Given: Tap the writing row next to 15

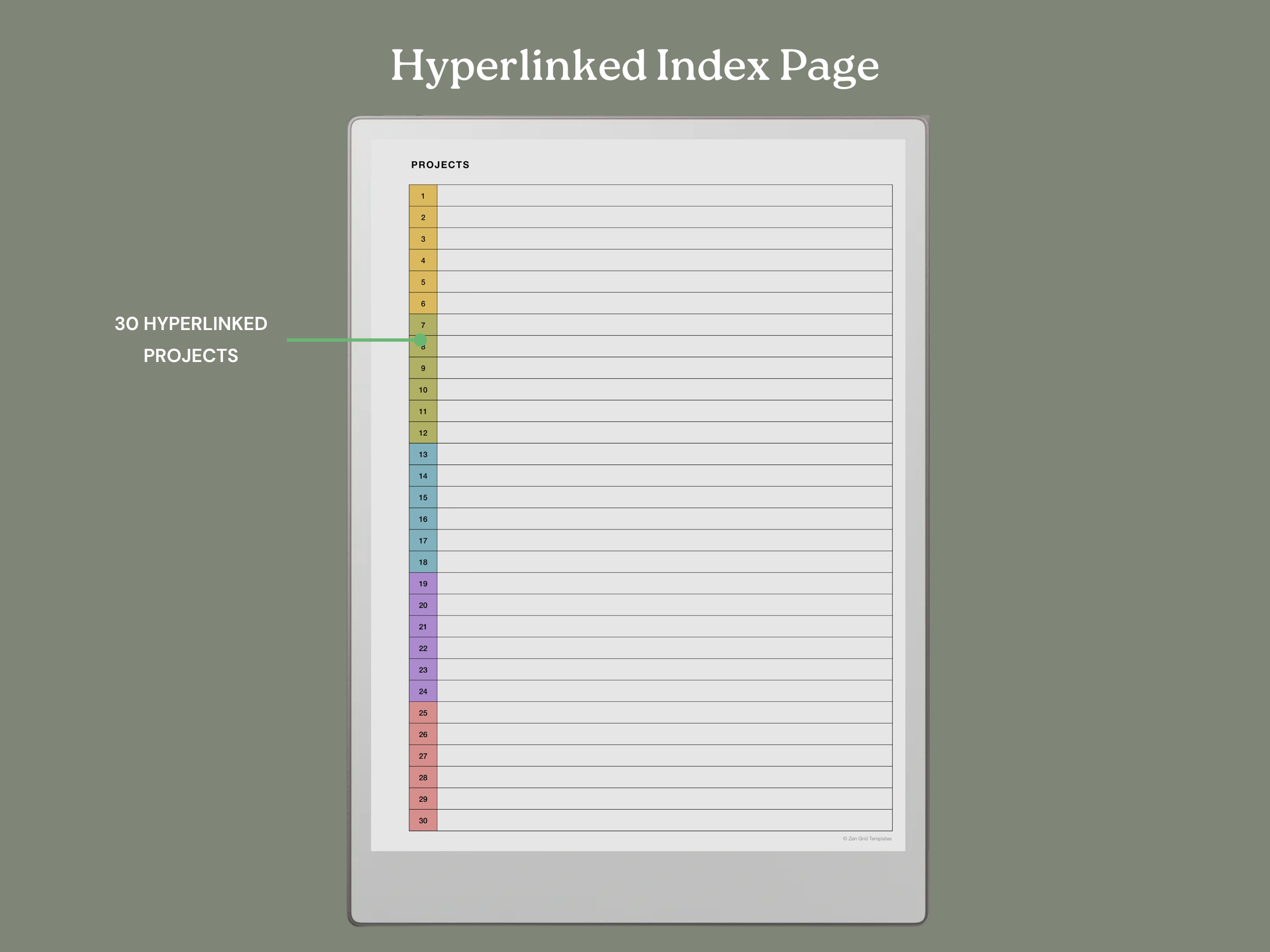Looking at the screenshot, I should tap(664, 498).
